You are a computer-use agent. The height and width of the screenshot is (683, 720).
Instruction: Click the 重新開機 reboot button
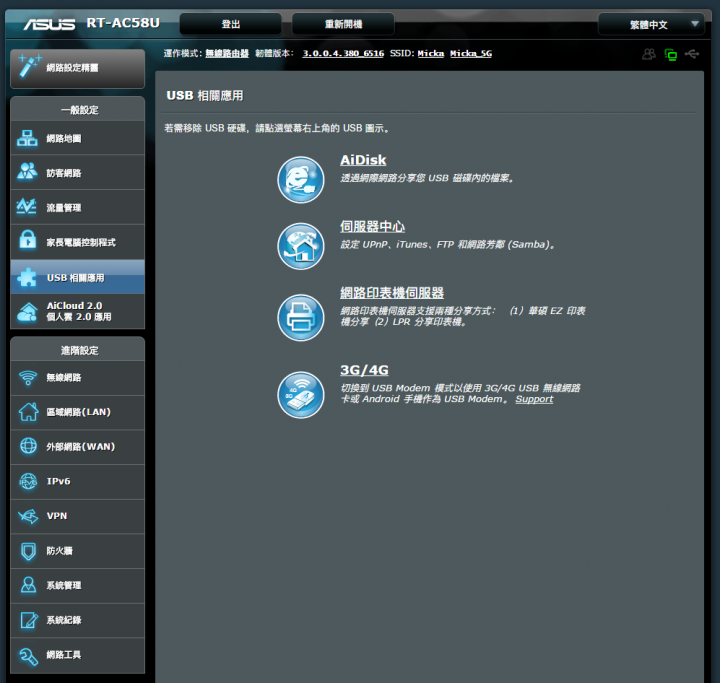343,24
